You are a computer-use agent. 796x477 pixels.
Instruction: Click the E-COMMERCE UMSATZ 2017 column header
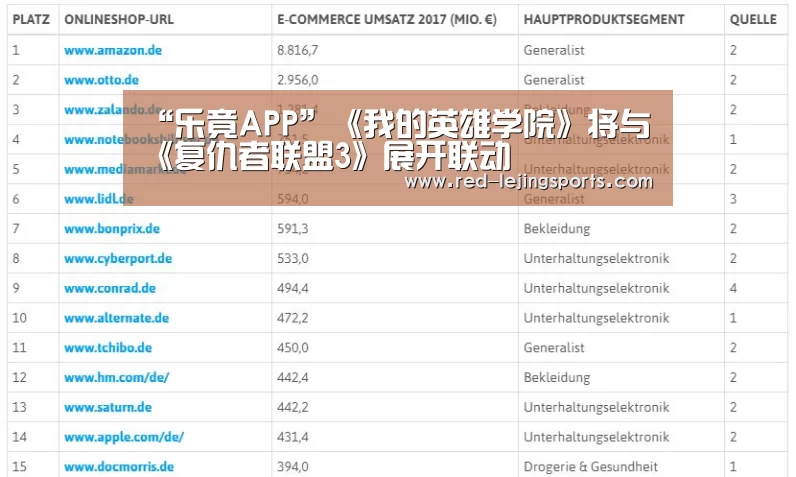click(387, 19)
